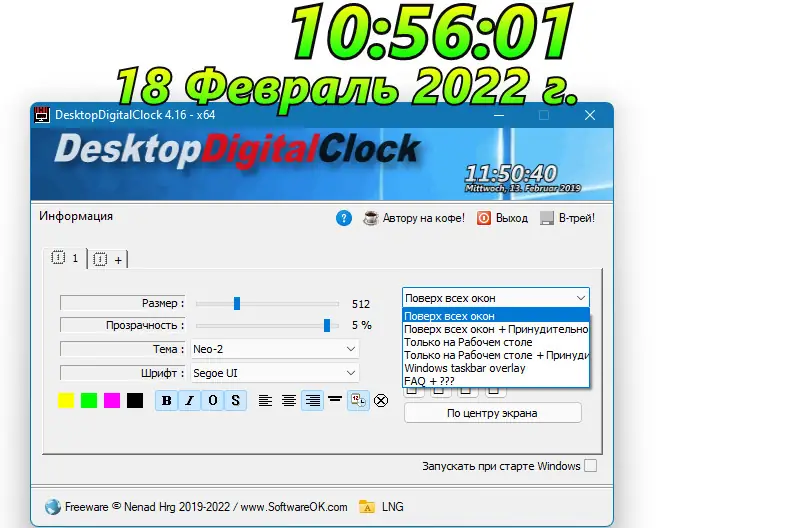Choose FAQ + ??? option
791x528 pixels.
[495, 381]
